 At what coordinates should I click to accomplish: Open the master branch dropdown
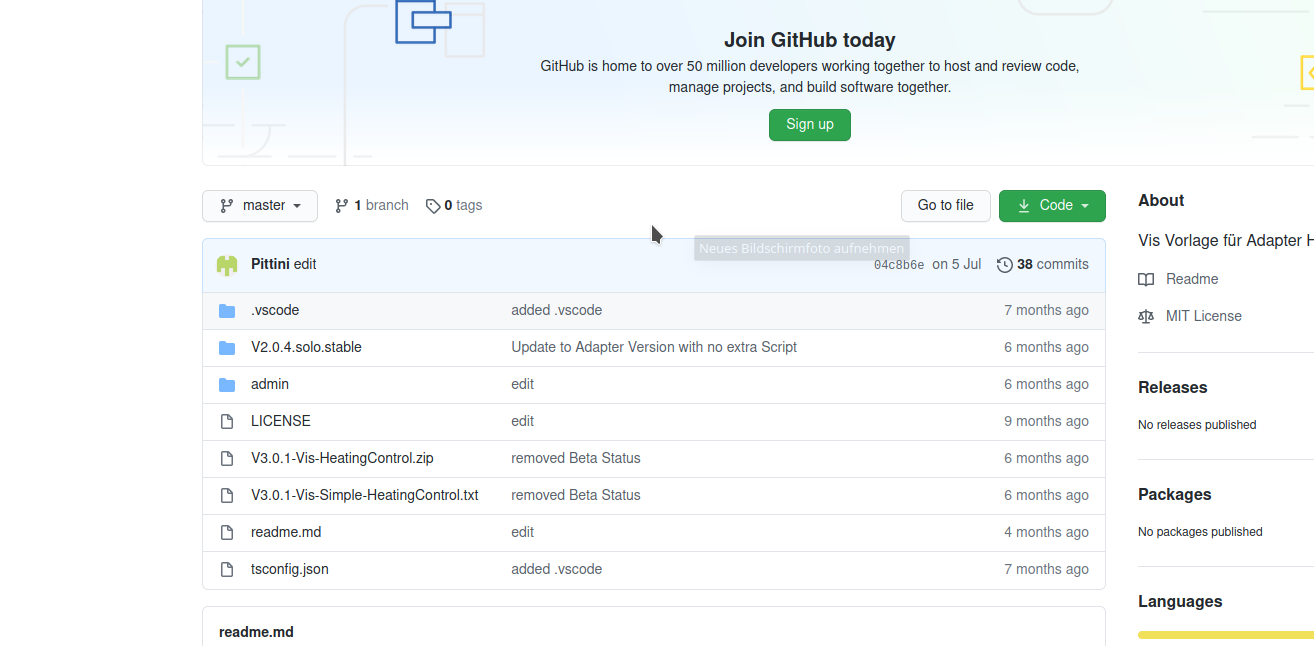pos(260,206)
